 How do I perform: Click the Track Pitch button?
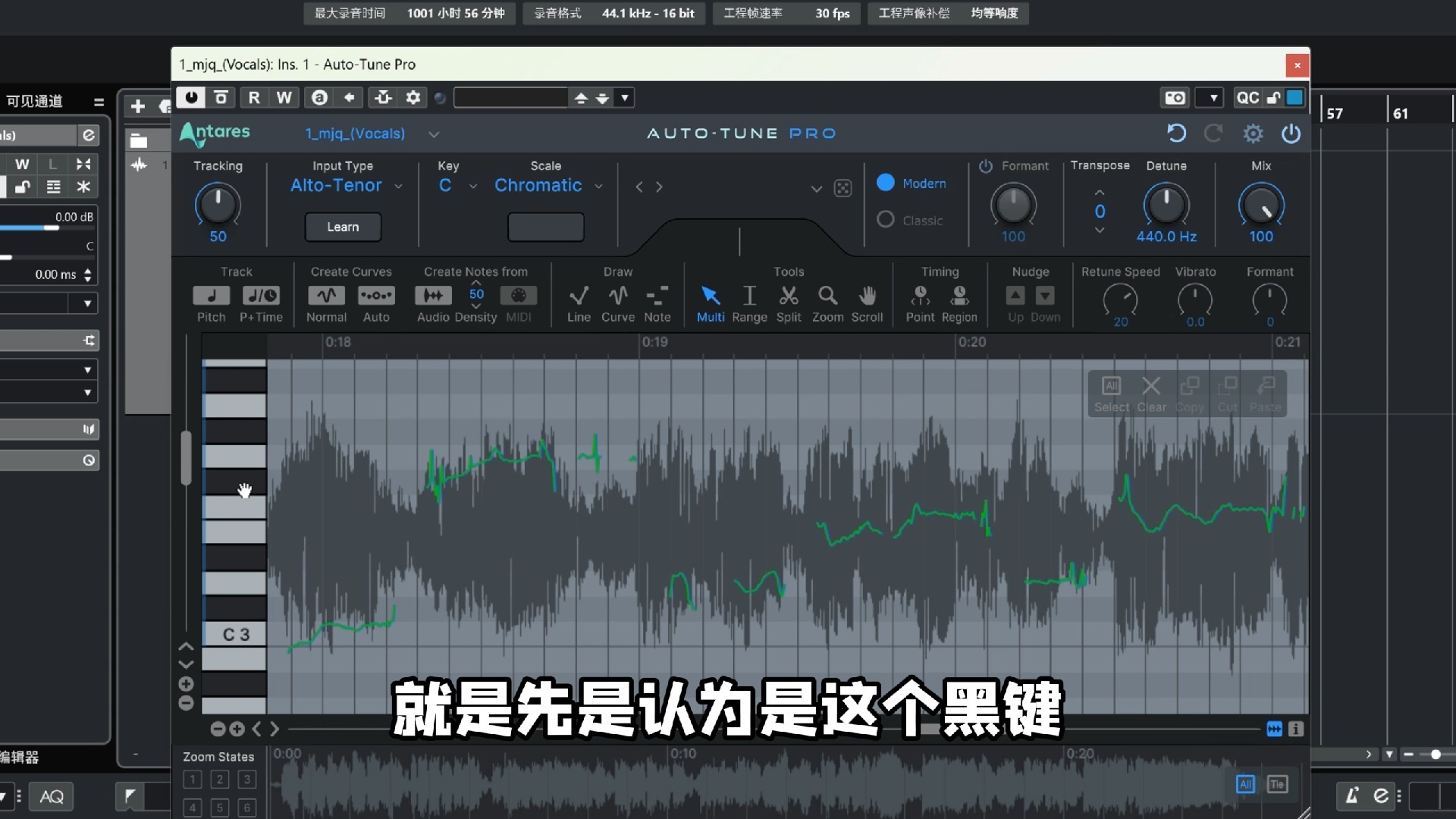(x=212, y=296)
